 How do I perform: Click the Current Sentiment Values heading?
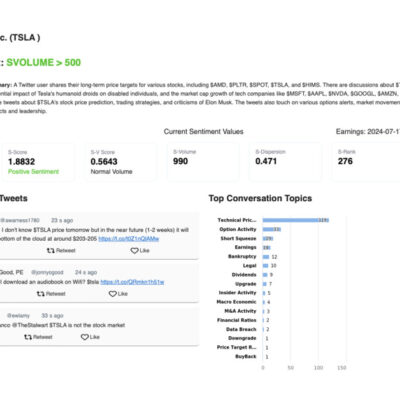click(x=203, y=132)
